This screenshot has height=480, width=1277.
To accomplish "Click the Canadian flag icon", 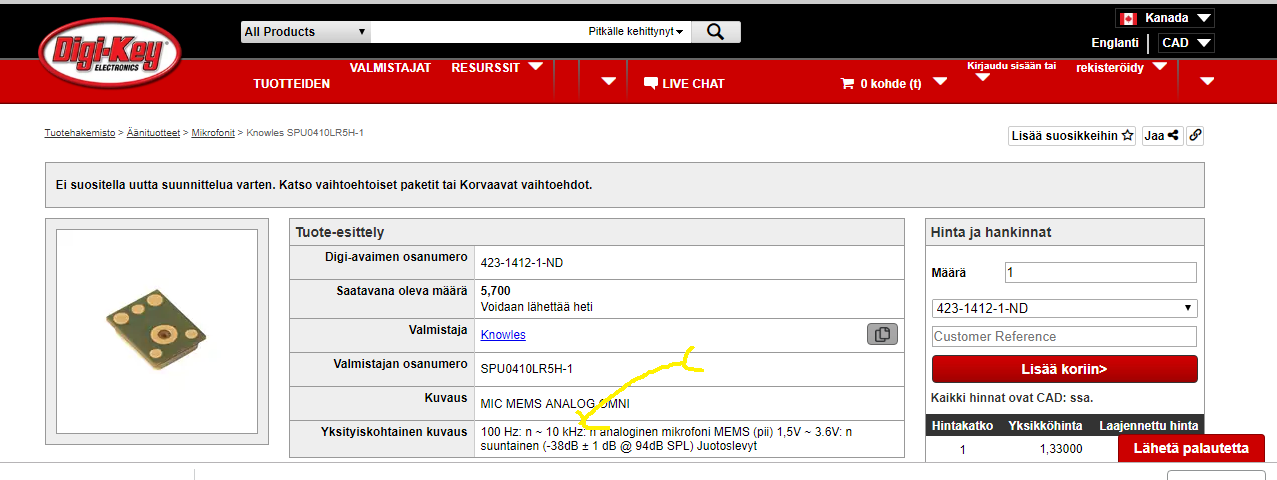I will (1128, 18).
